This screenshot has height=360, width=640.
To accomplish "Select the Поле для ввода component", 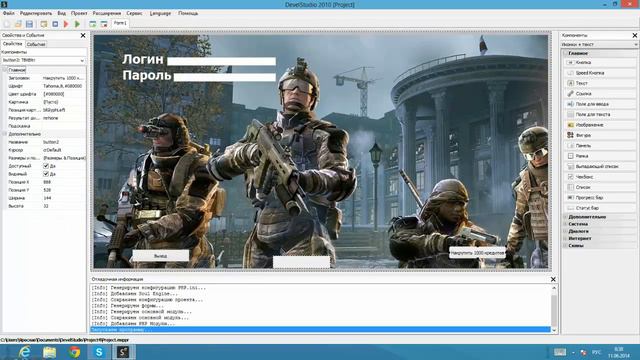I will tap(600, 104).
